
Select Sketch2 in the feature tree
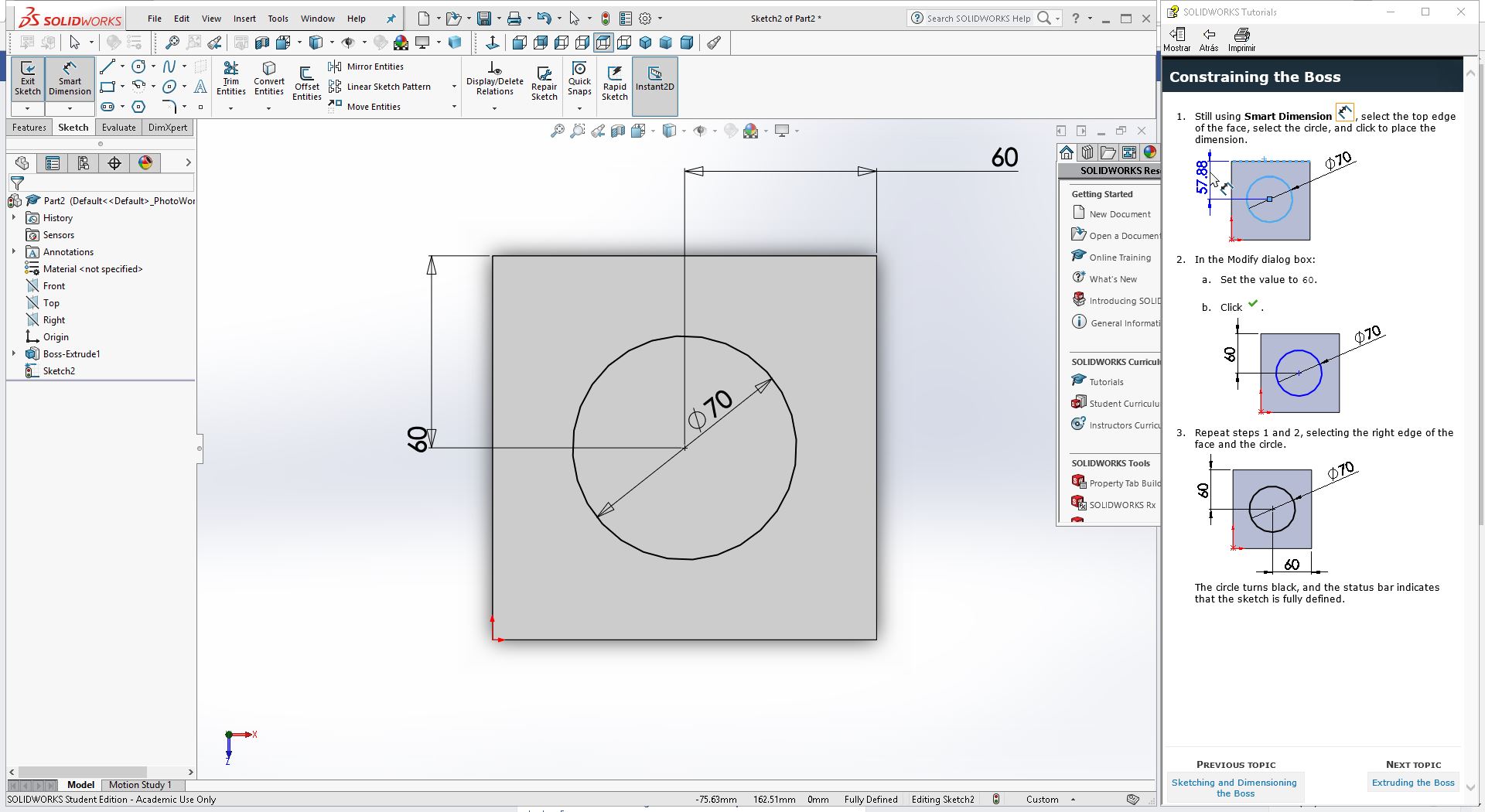[59, 370]
